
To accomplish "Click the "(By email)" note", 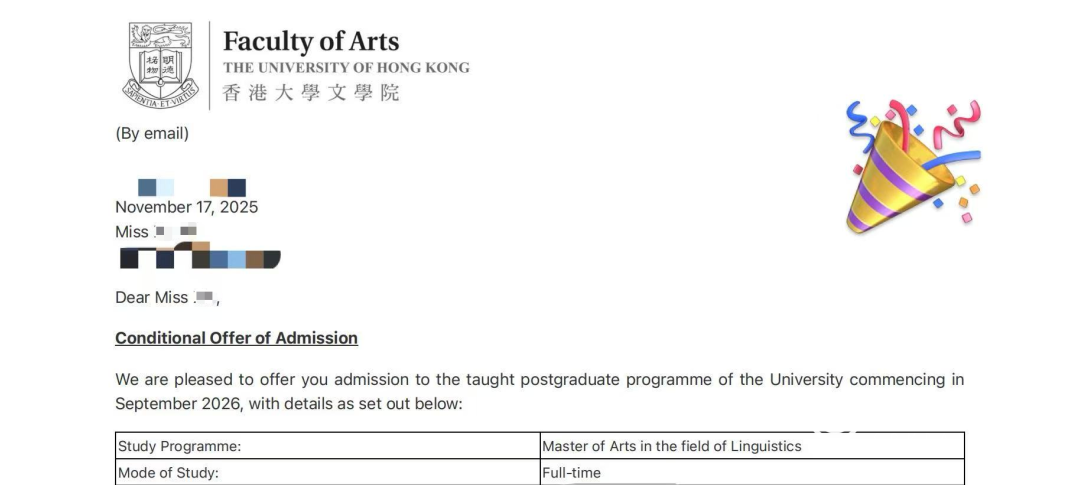I will (x=152, y=133).
